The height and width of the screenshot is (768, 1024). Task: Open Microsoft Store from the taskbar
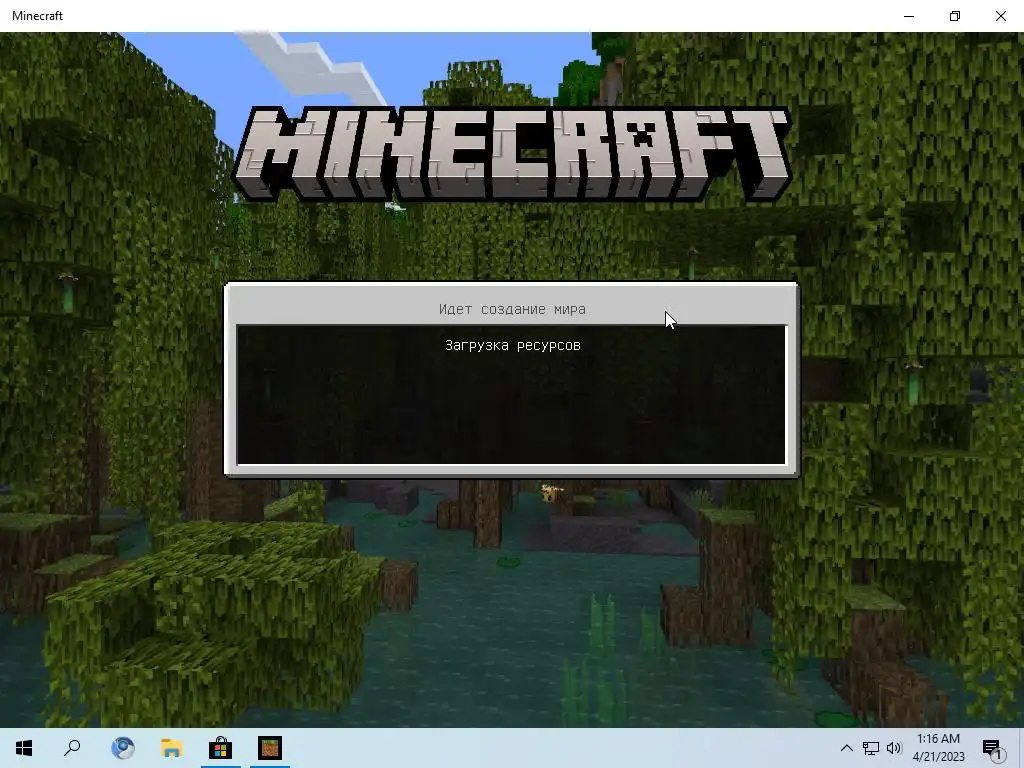(221, 748)
